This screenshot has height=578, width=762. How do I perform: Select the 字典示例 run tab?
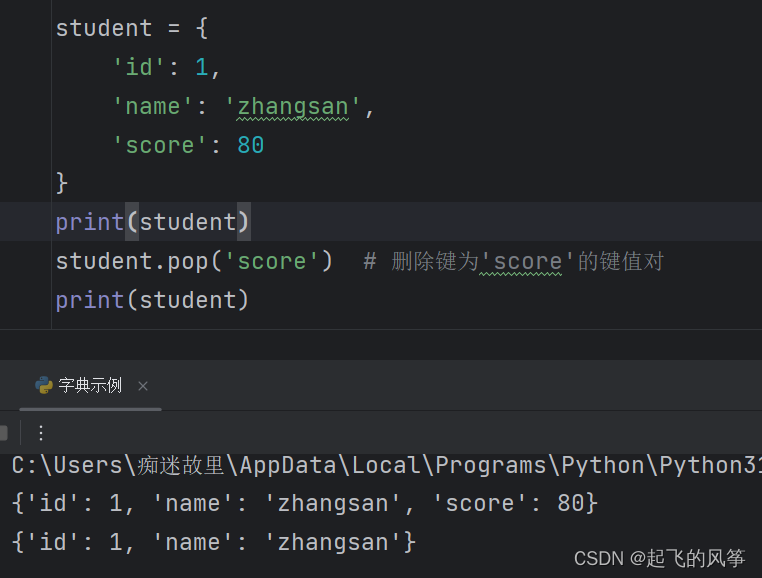point(90,385)
